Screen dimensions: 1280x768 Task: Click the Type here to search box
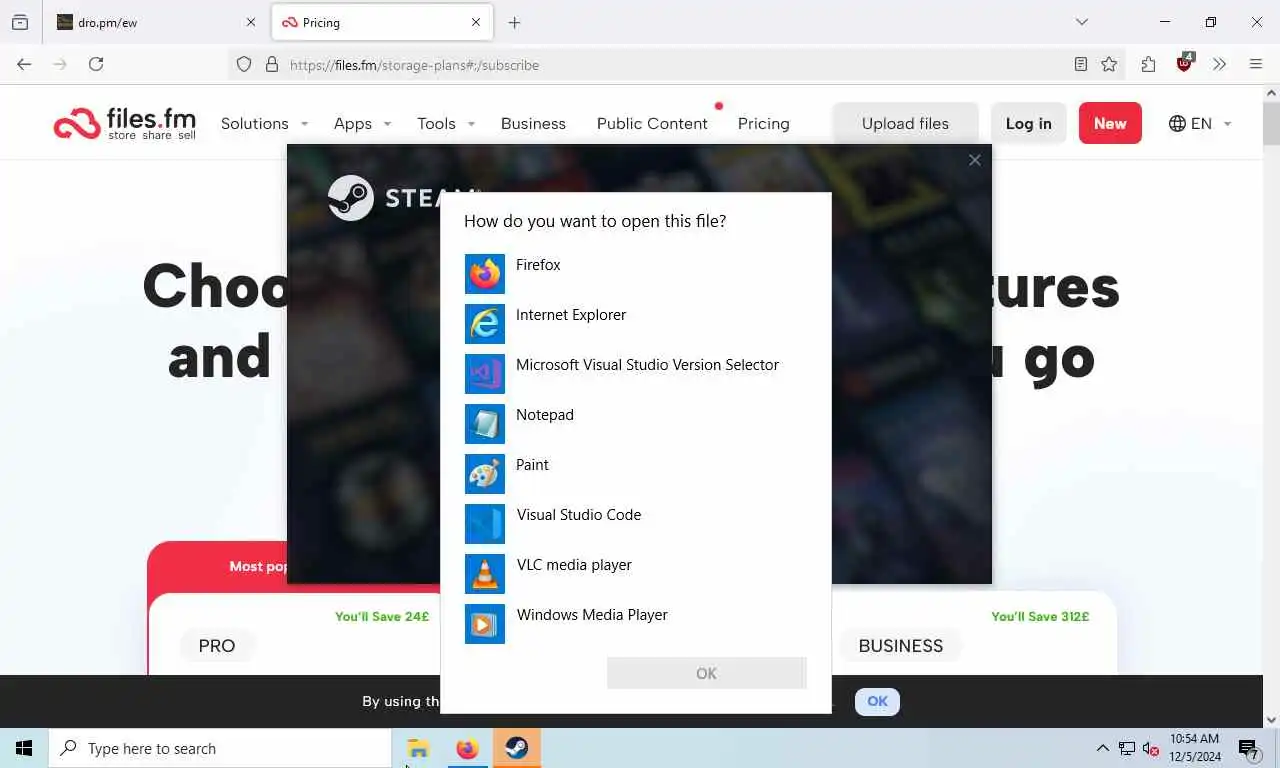click(220, 748)
